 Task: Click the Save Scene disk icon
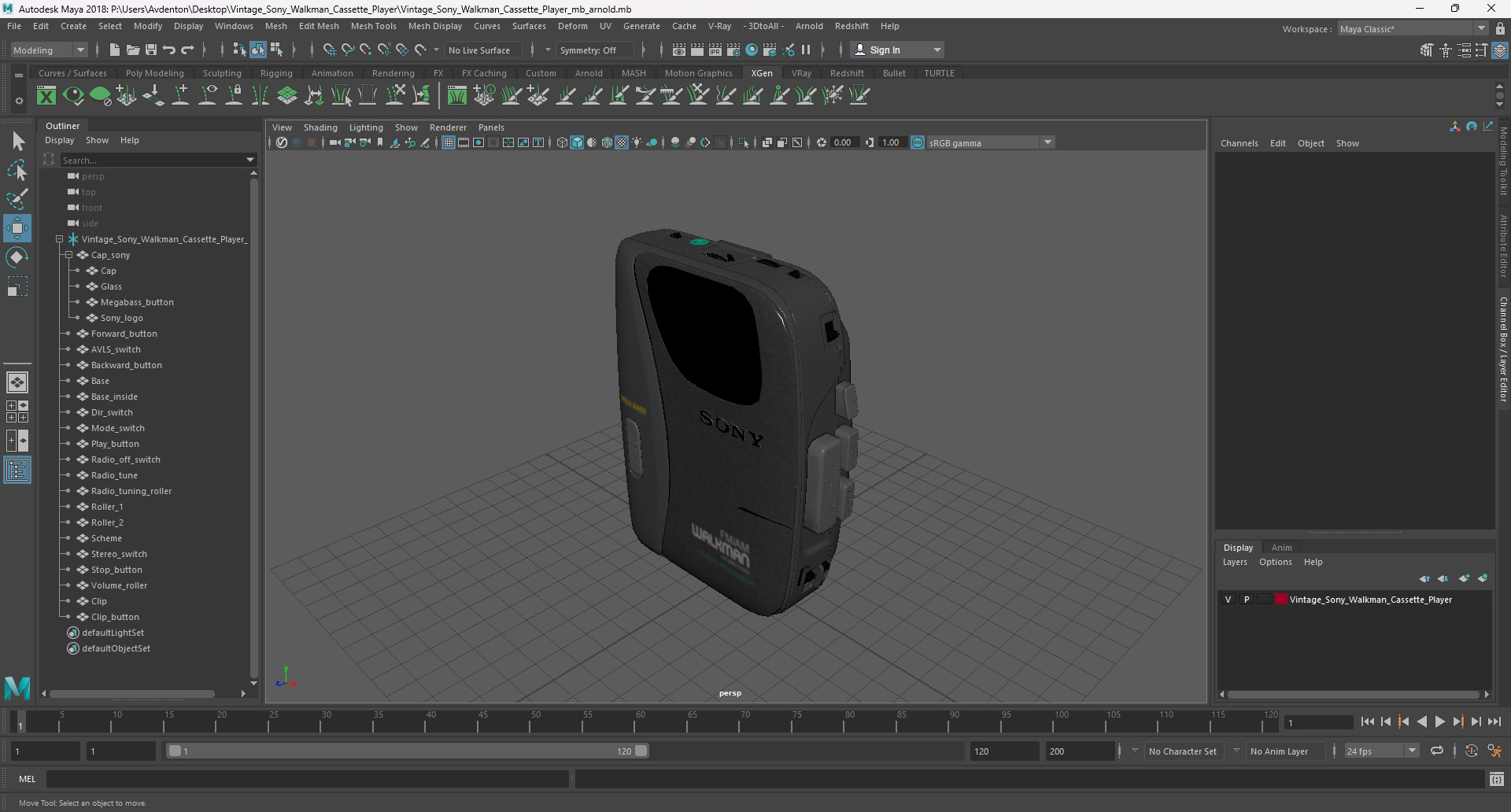[x=151, y=50]
